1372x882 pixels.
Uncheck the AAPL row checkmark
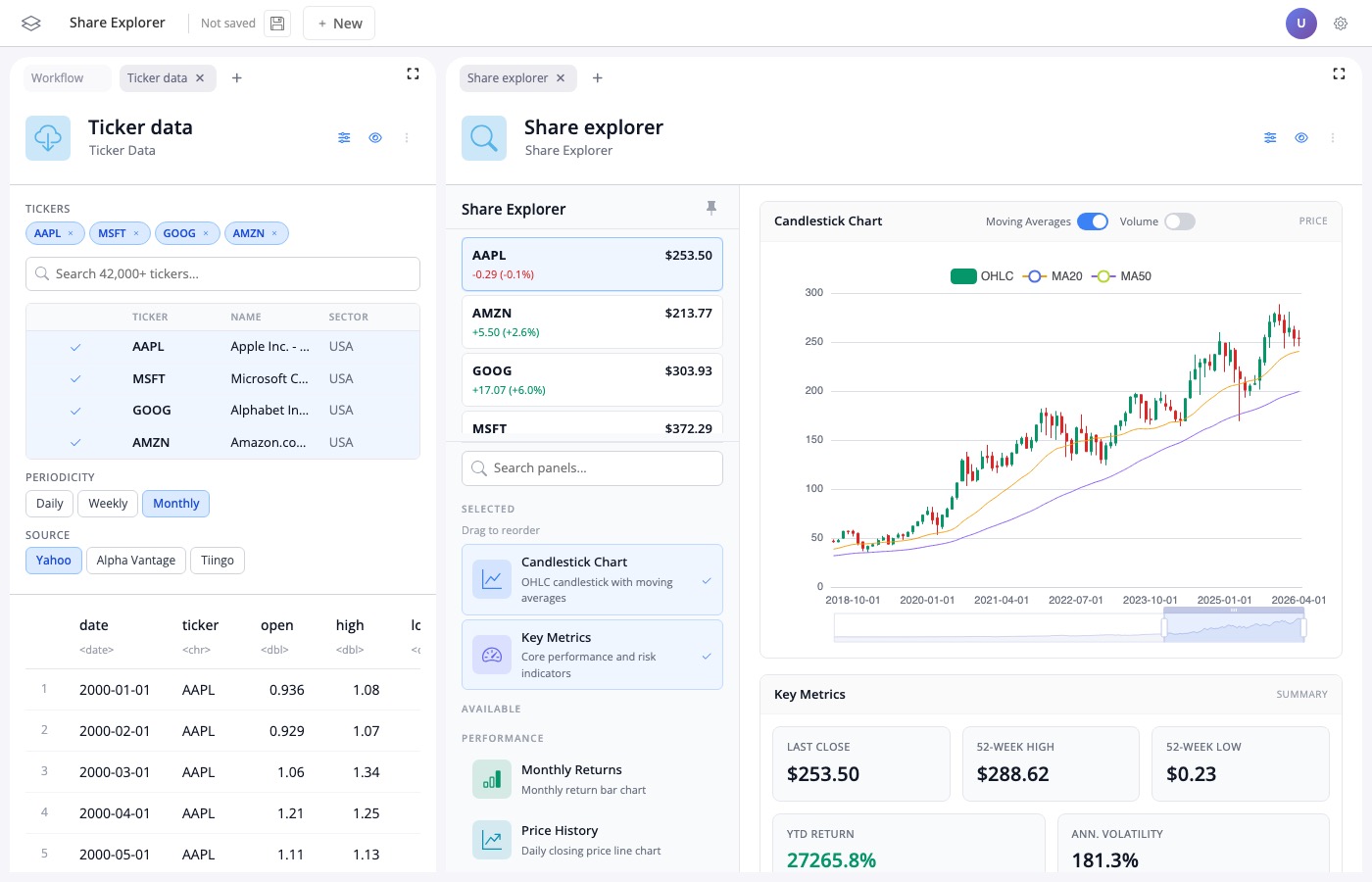[75, 347]
